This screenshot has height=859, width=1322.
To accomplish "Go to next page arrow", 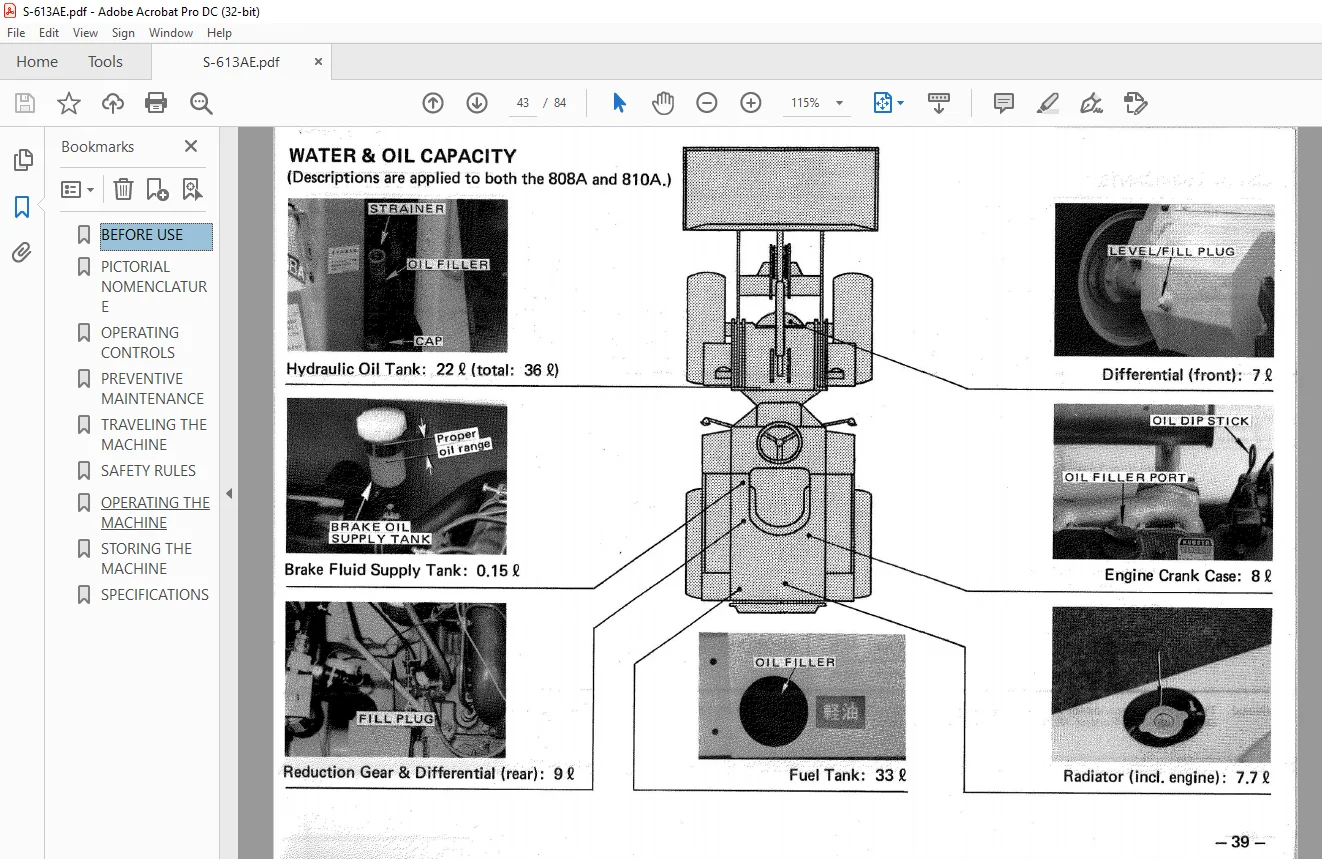I will (477, 103).
